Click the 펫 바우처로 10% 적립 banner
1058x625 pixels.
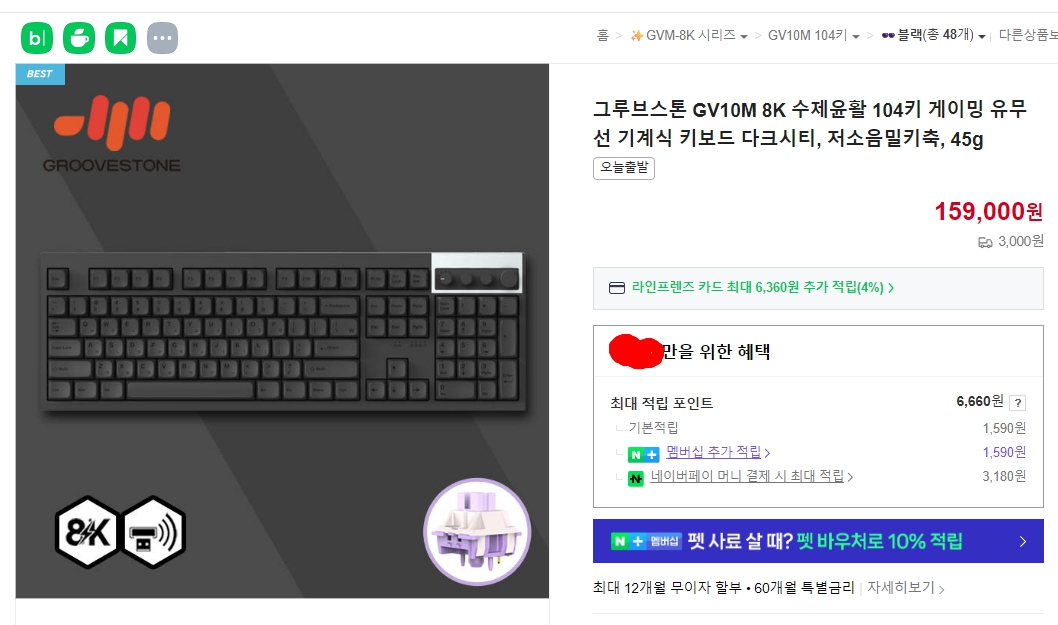pyautogui.click(x=818, y=541)
